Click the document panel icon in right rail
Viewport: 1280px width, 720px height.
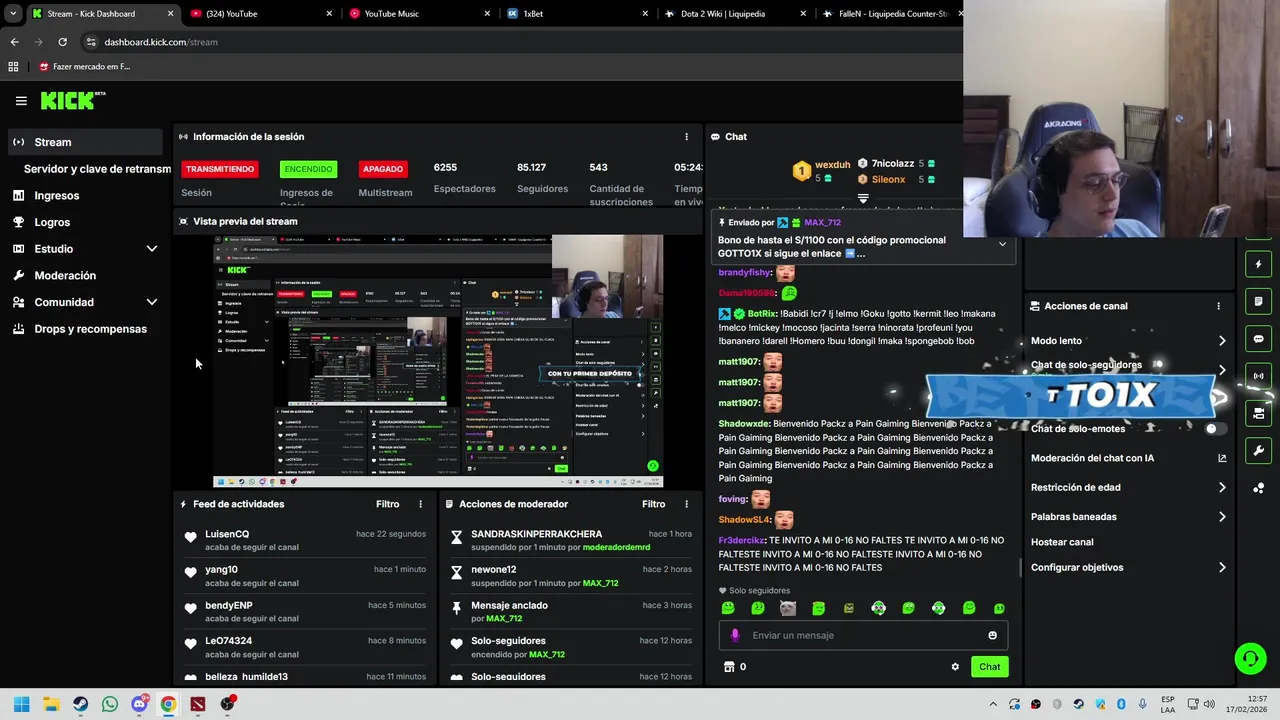pos(1258,302)
